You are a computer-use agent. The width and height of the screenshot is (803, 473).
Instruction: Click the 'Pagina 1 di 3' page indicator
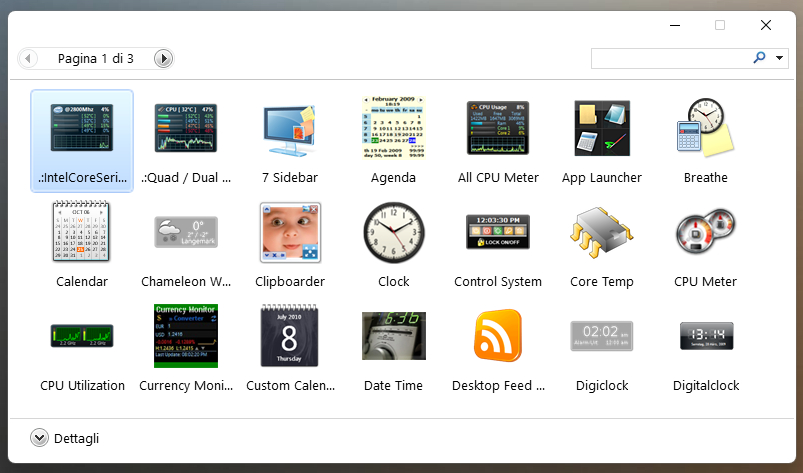click(96, 58)
